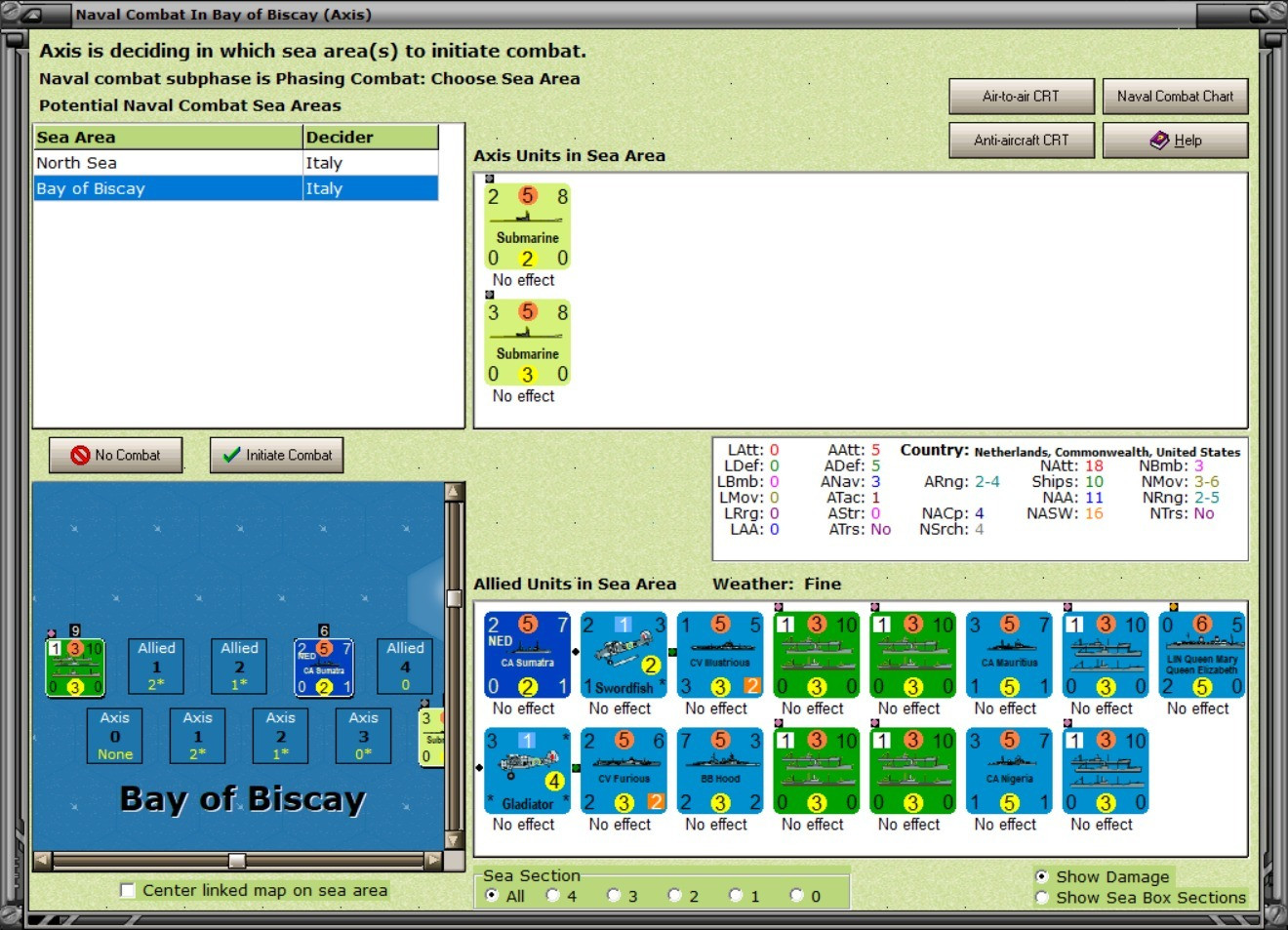Screen dimensions: 1288x930
Task: Choose sea section 3 radio button
Action: 614,895
